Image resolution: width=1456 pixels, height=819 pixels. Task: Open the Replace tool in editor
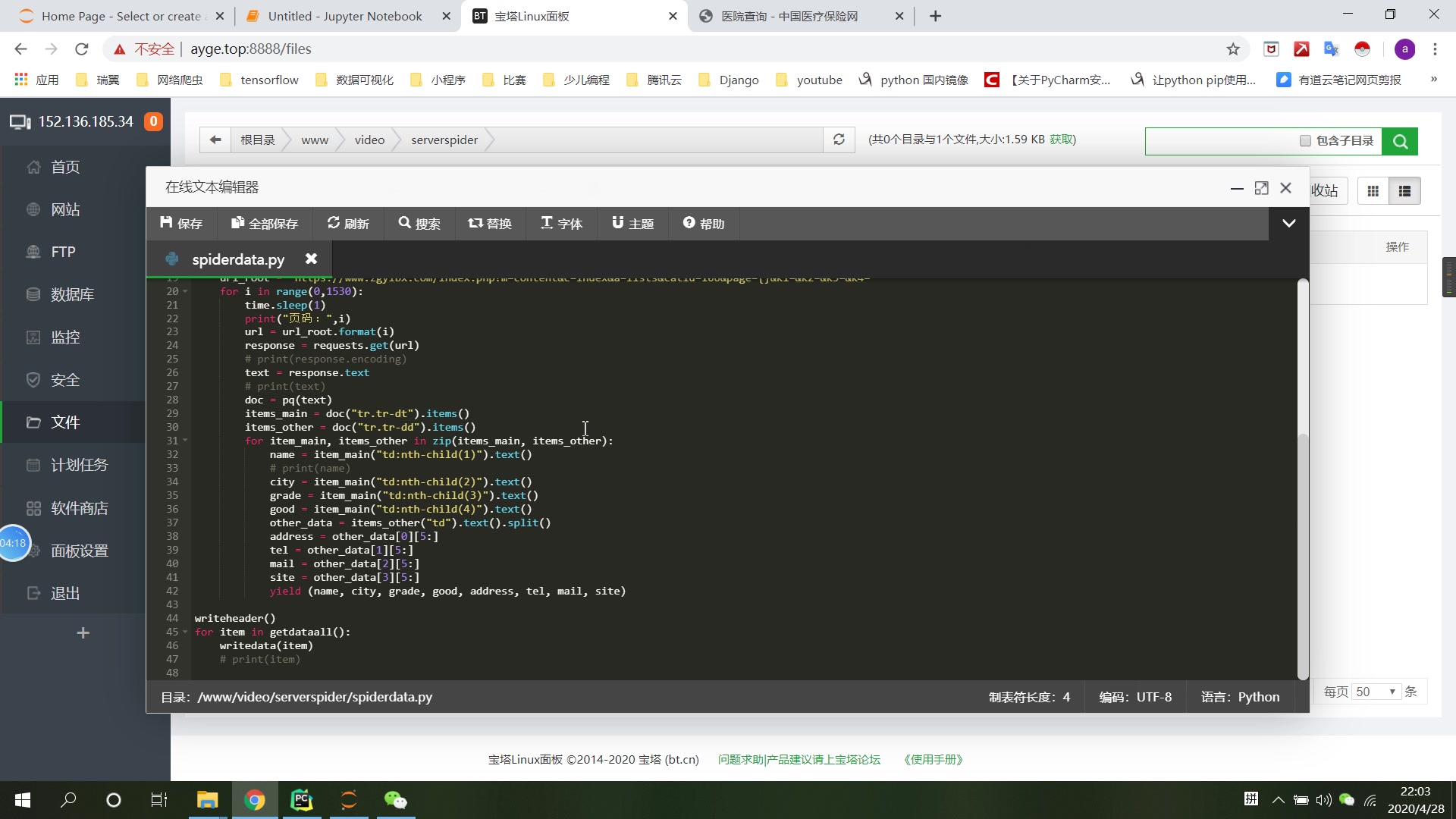click(490, 224)
